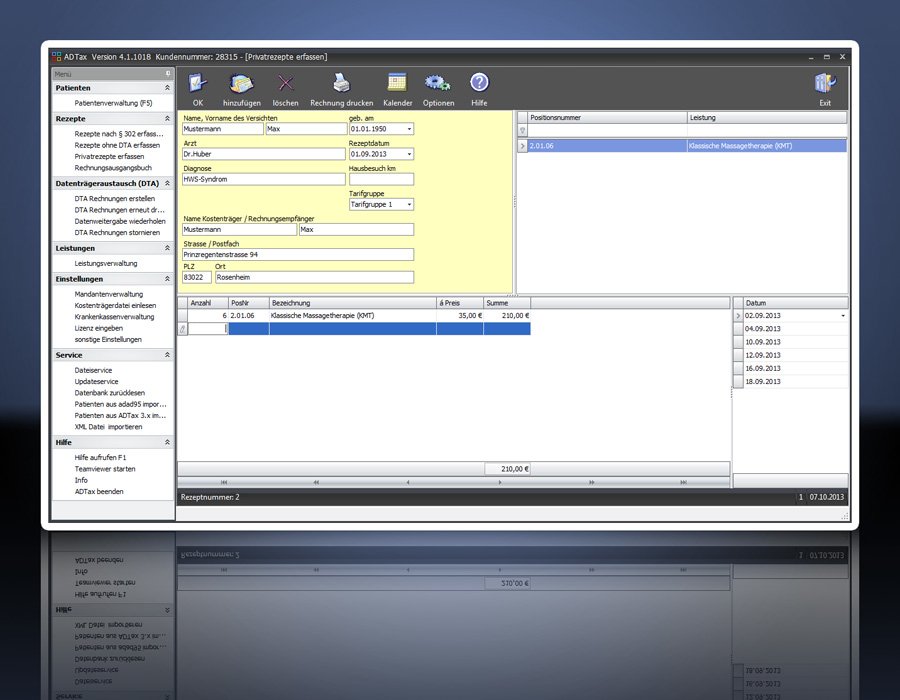Image resolution: width=900 pixels, height=700 pixels.
Task: Select date entry 18.09.2013
Action: click(795, 382)
